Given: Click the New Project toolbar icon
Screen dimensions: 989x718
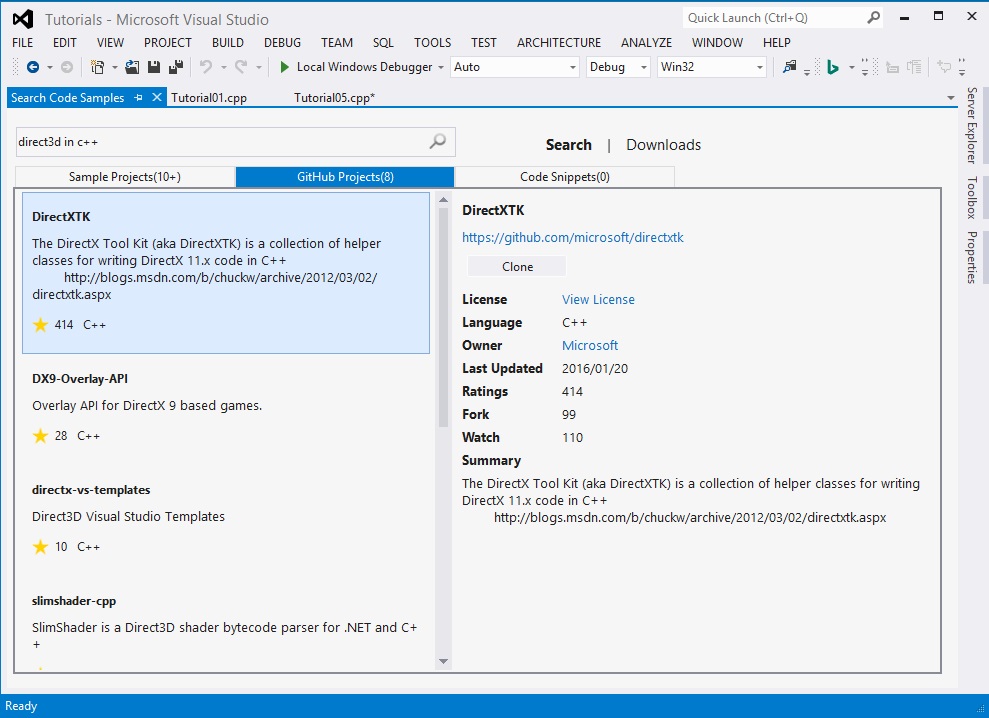Looking at the screenshot, I should coord(98,67).
